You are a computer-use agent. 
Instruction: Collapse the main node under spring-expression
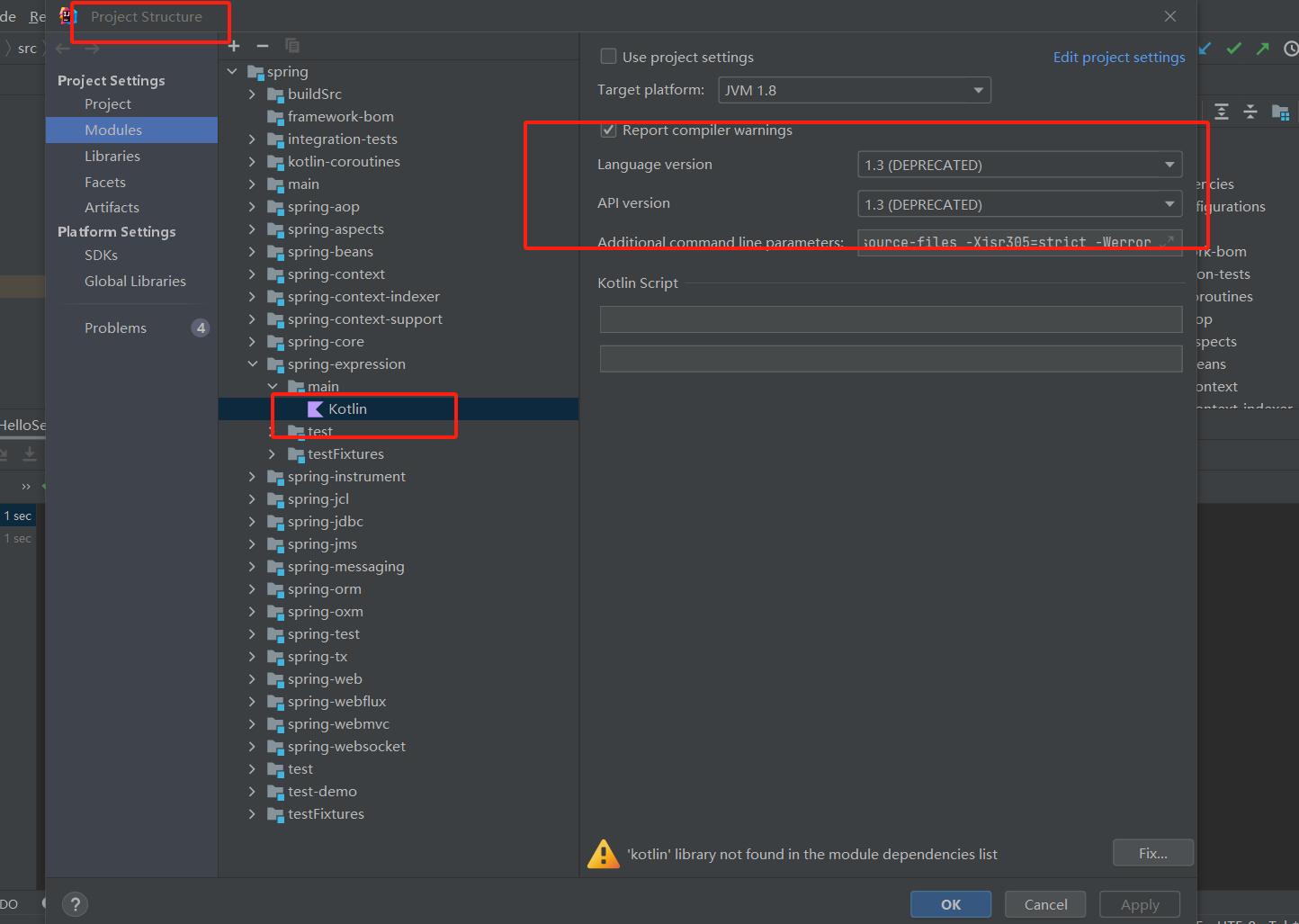pos(272,387)
